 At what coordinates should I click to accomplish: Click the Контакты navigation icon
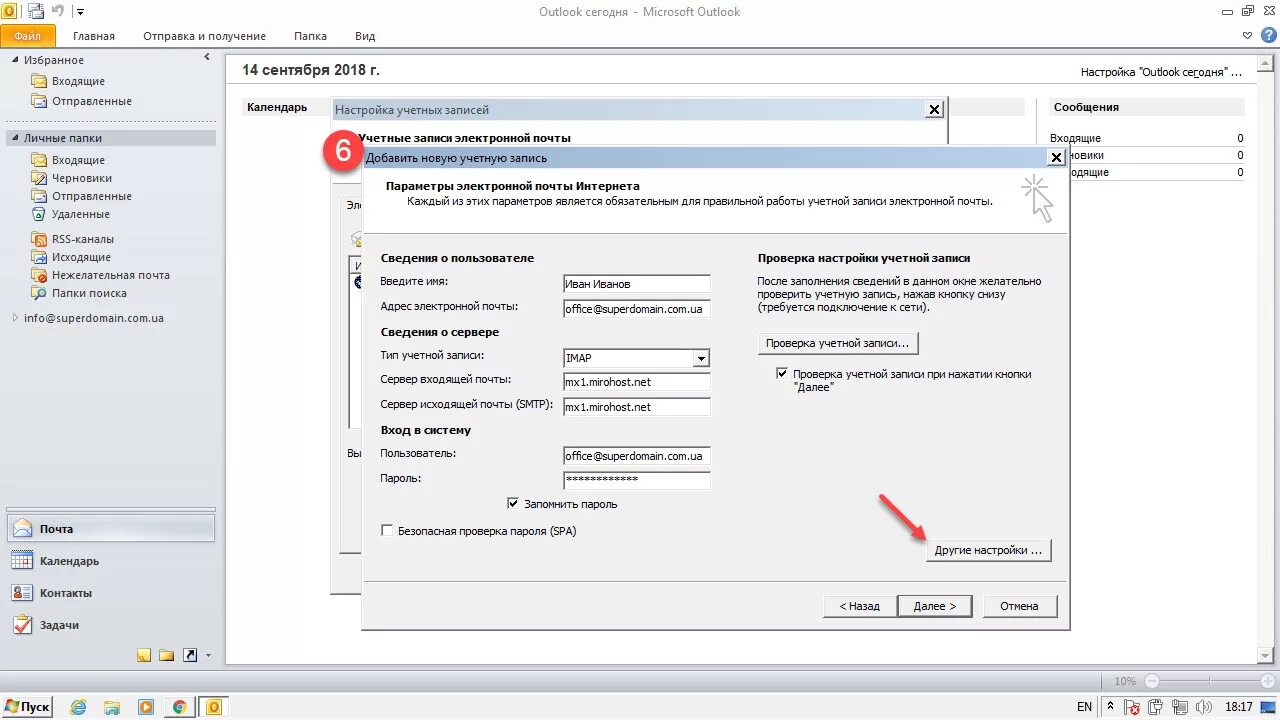(22, 593)
